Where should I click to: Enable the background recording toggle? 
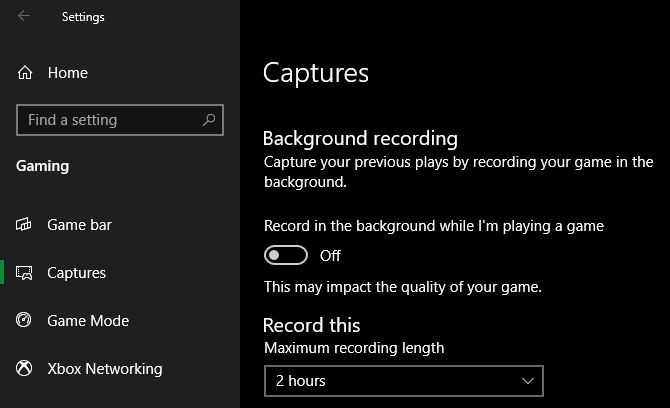[285, 256]
